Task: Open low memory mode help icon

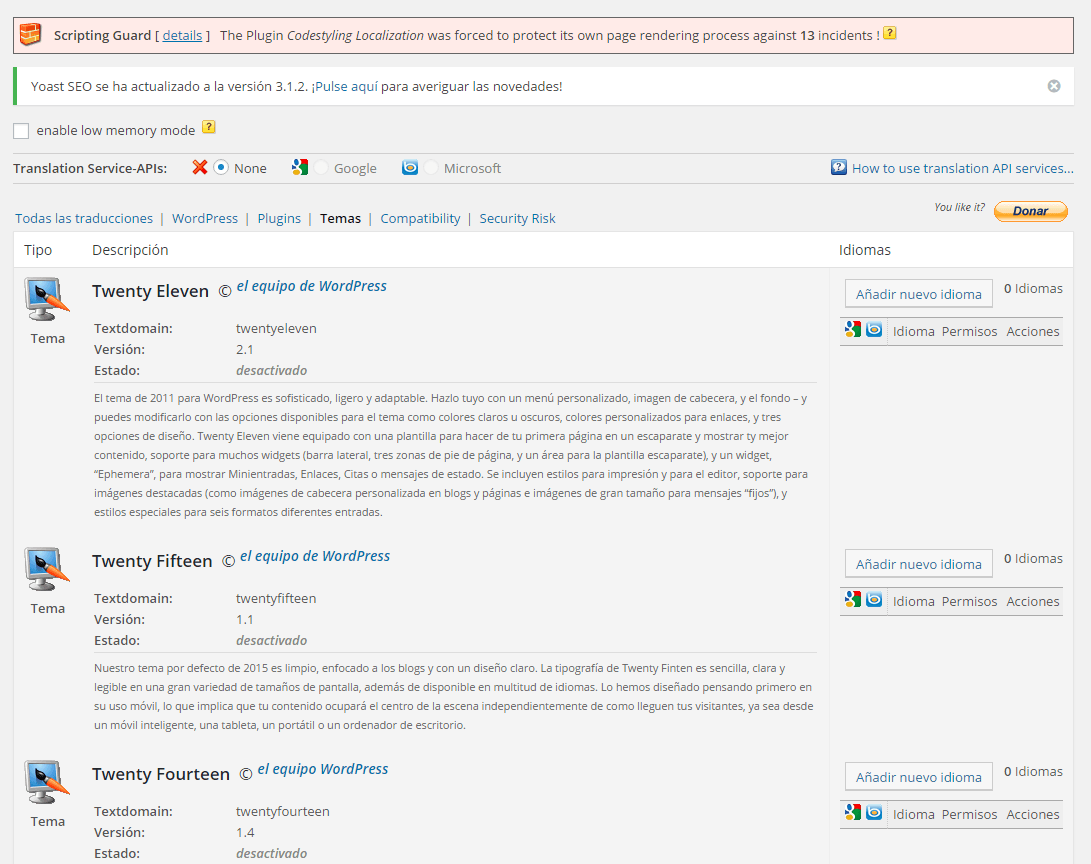Action: 209,127
